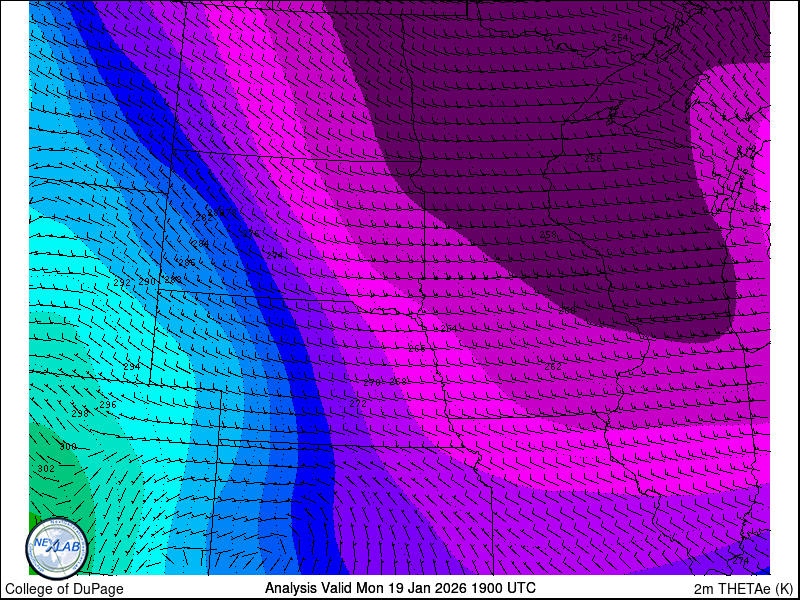The width and height of the screenshot is (800, 600).
Task: Click the 262 contour label
Action: coord(553,367)
